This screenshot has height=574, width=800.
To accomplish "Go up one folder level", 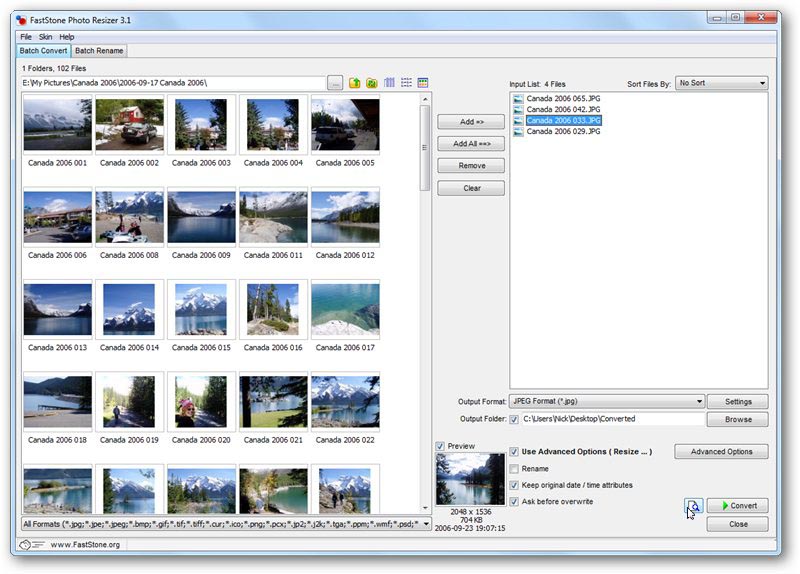I will click(x=354, y=83).
